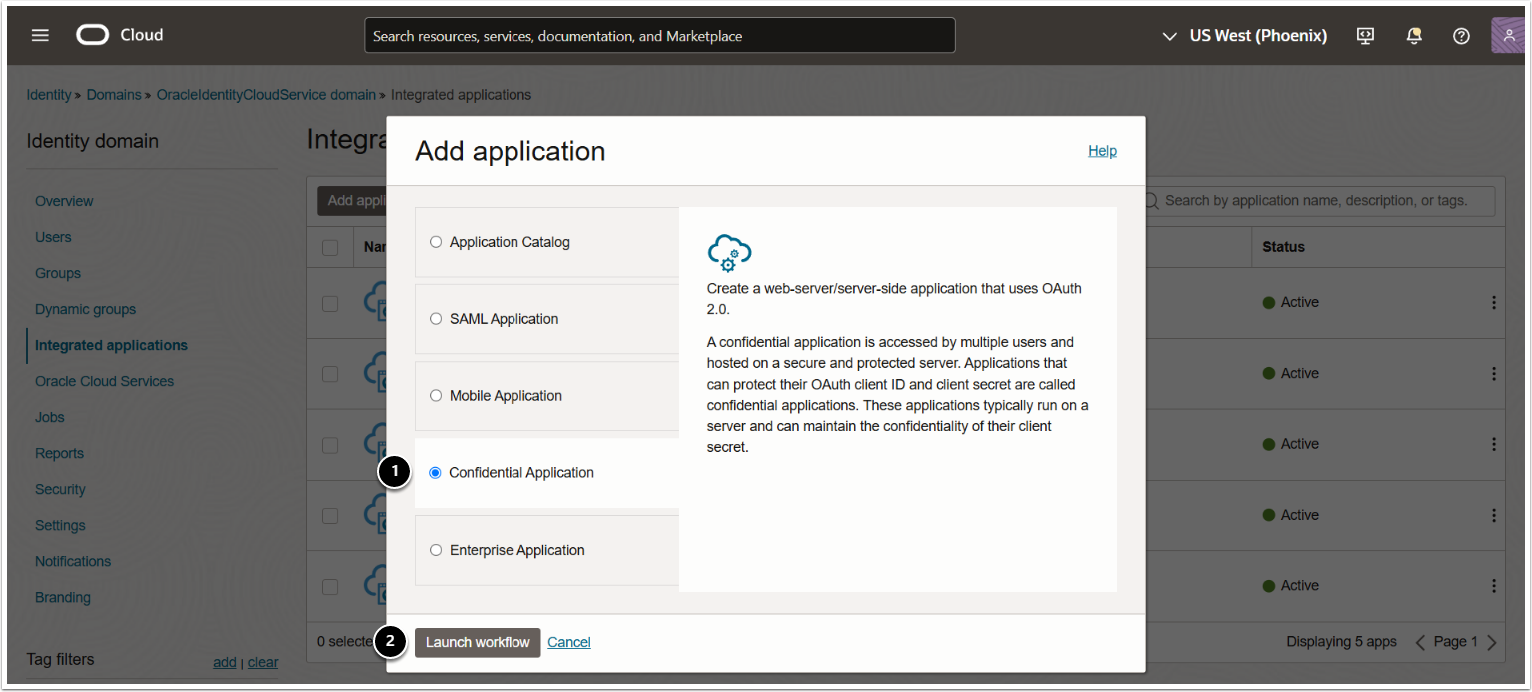
Task: Click the top resources search field
Action: pyautogui.click(x=659, y=36)
